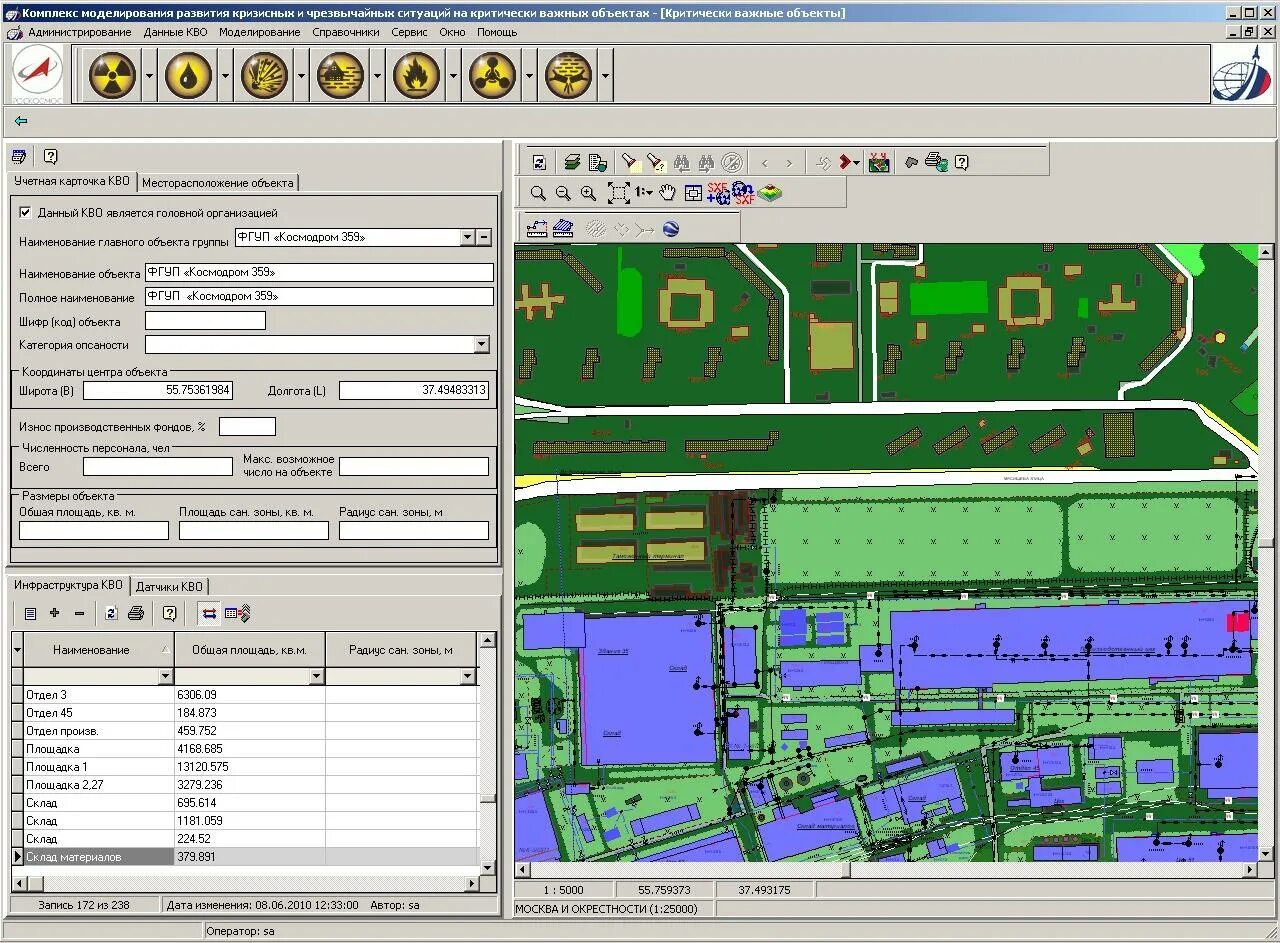Select the zoom-to-rectangle frame tool

(618, 193)
